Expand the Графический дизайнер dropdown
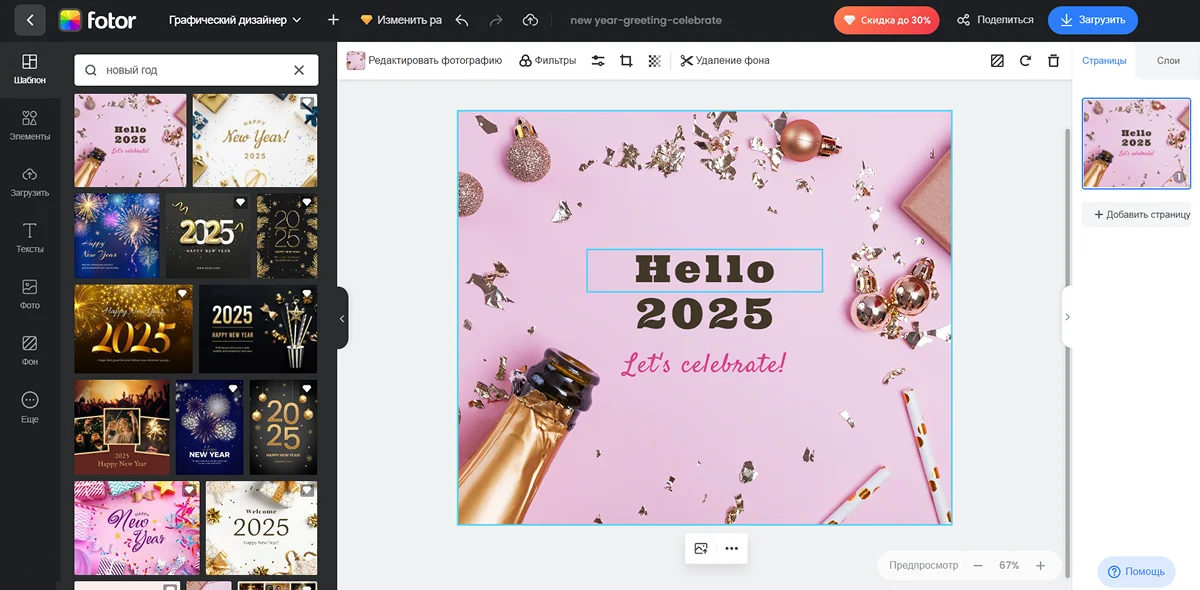The width and height of the screenshot is (1200, 590). coord(235,20)
